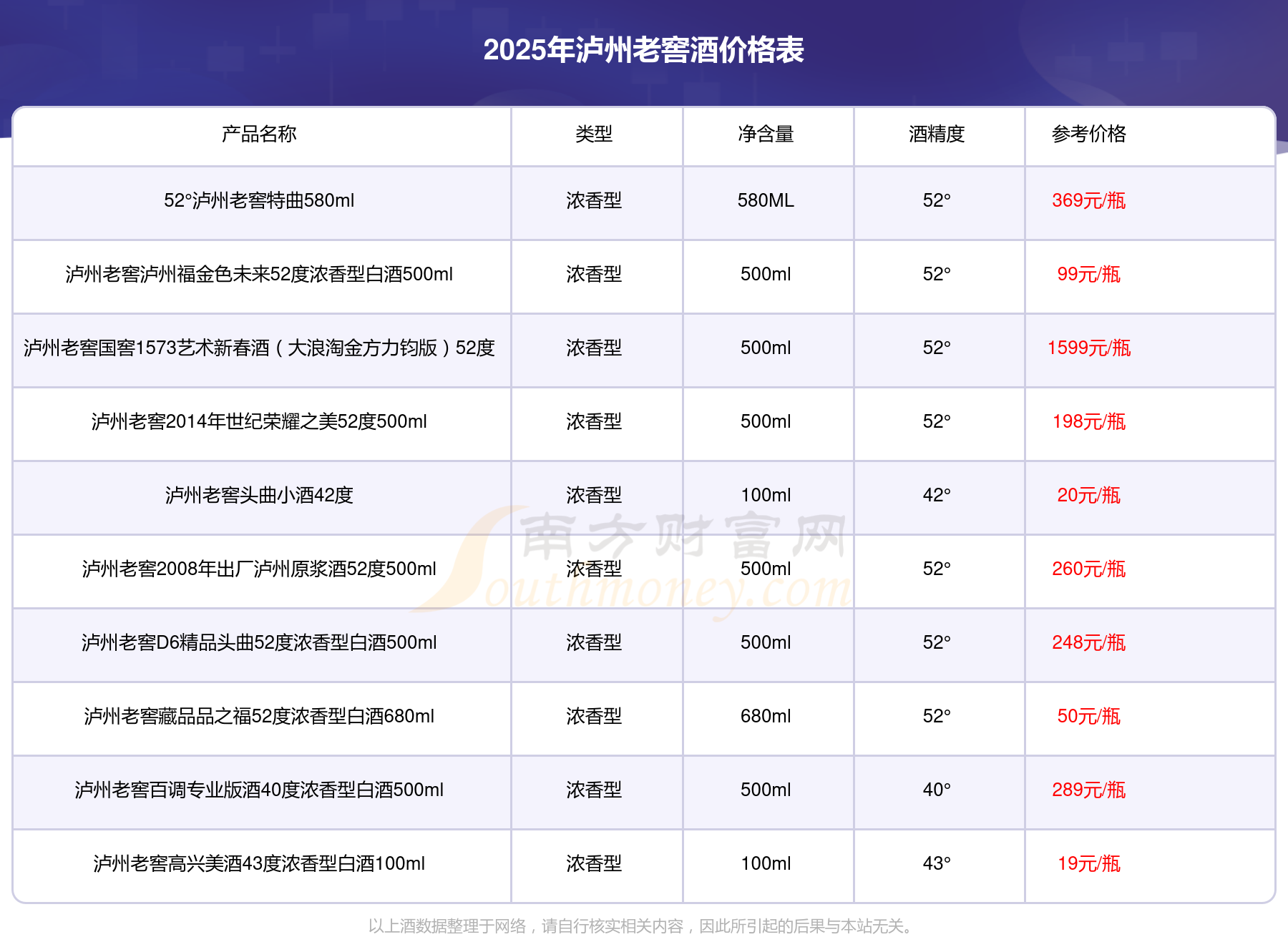Click product 泸州老窖2008年出厂泸州原浆酒52度500ml
Screen dimensions: 1288x937
[x=259, y=569]
